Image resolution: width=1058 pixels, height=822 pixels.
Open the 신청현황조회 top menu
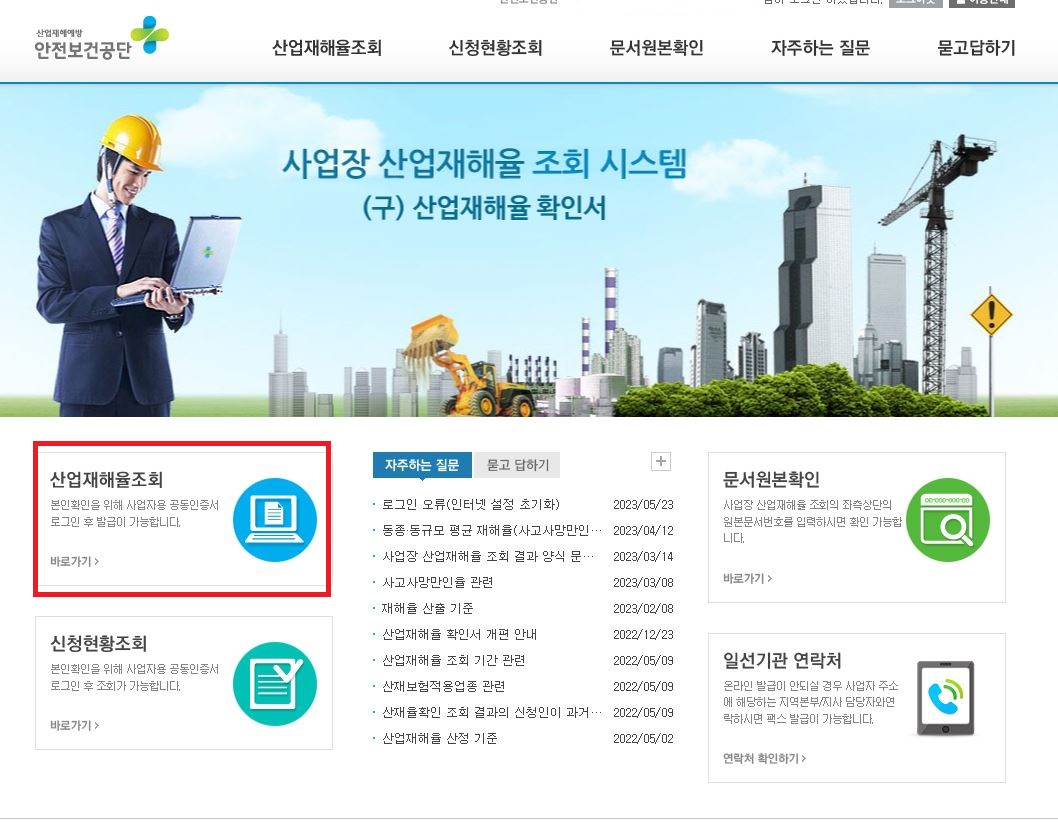coord(495,48)
